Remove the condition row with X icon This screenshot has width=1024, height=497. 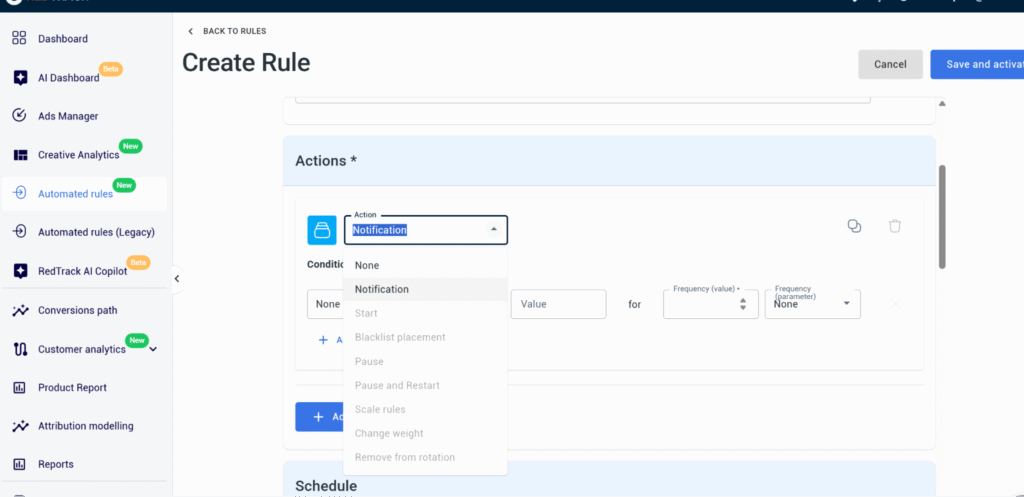point(895,304)
